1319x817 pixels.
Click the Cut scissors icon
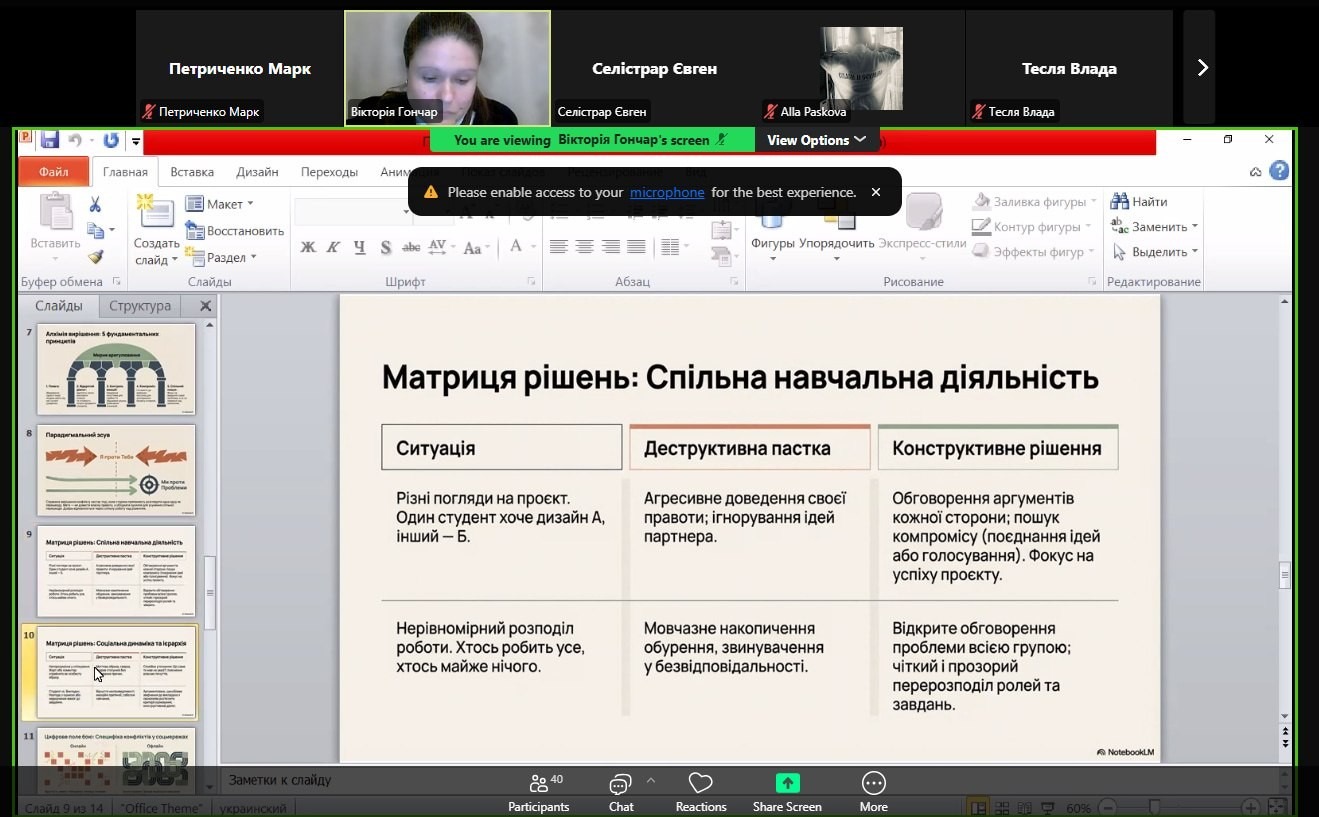coord(95,205)
